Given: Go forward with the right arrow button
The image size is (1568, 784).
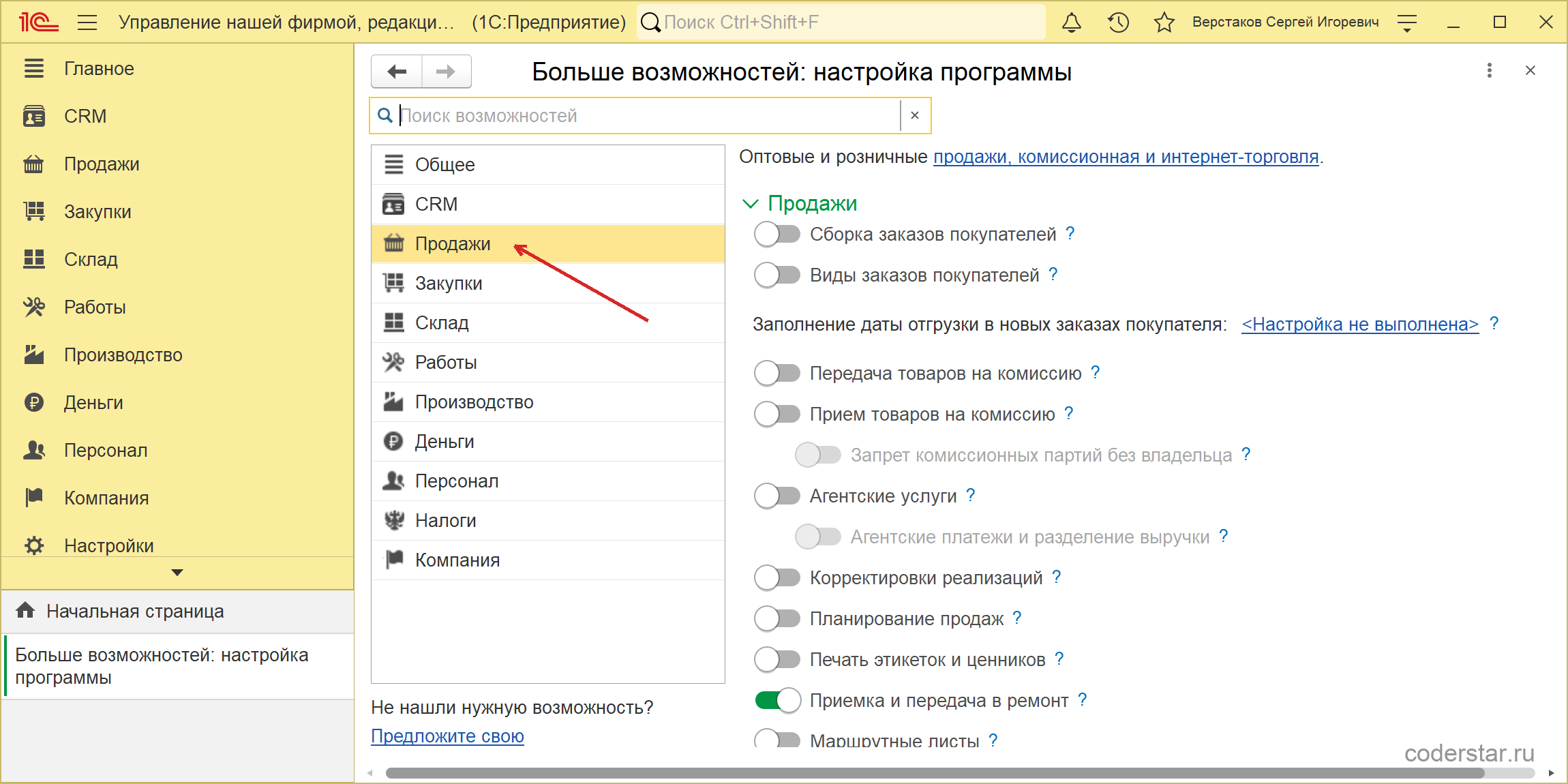Looking at the screenshot, I should [447, 72].
